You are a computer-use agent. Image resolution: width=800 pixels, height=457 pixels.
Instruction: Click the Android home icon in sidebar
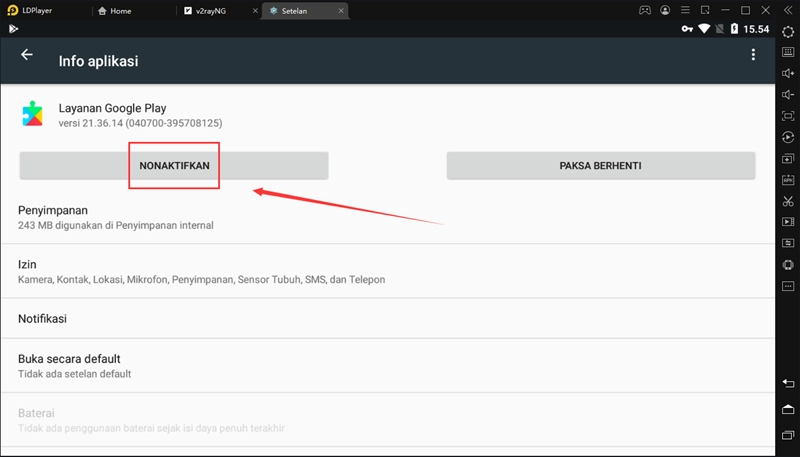point(788,409)
